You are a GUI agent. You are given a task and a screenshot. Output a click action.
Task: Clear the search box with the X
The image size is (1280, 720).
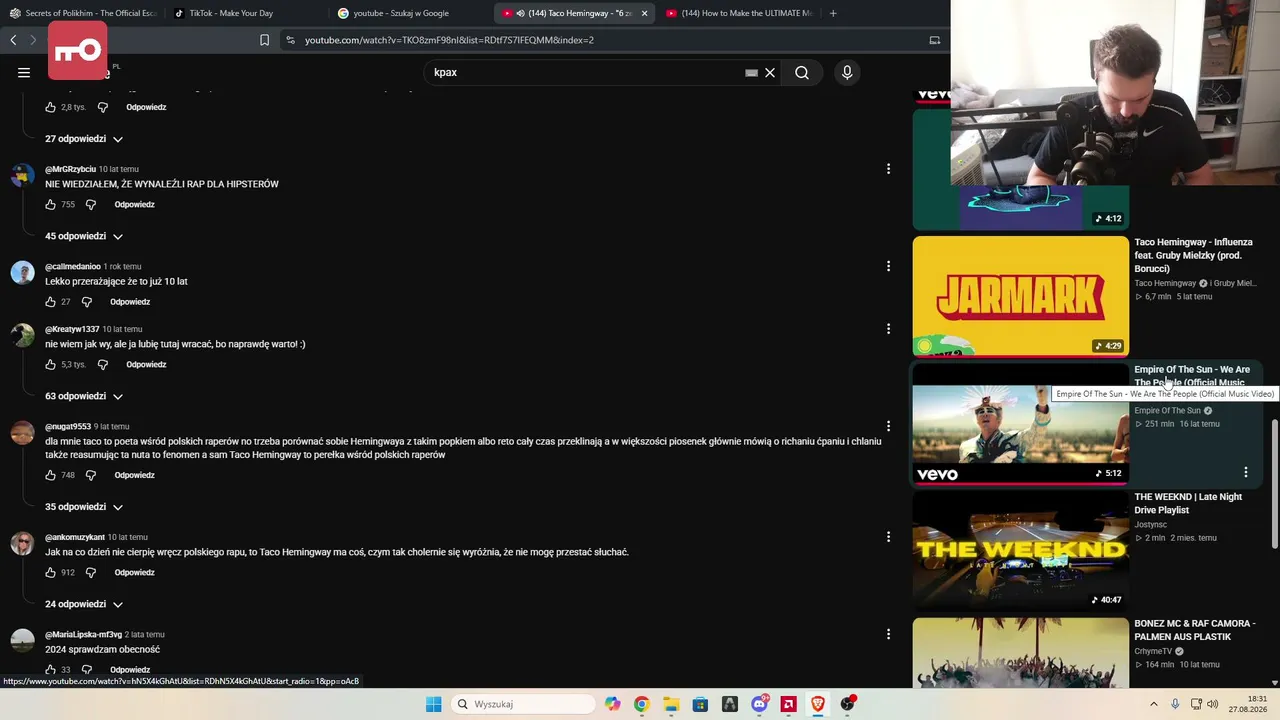click(770, 72)
